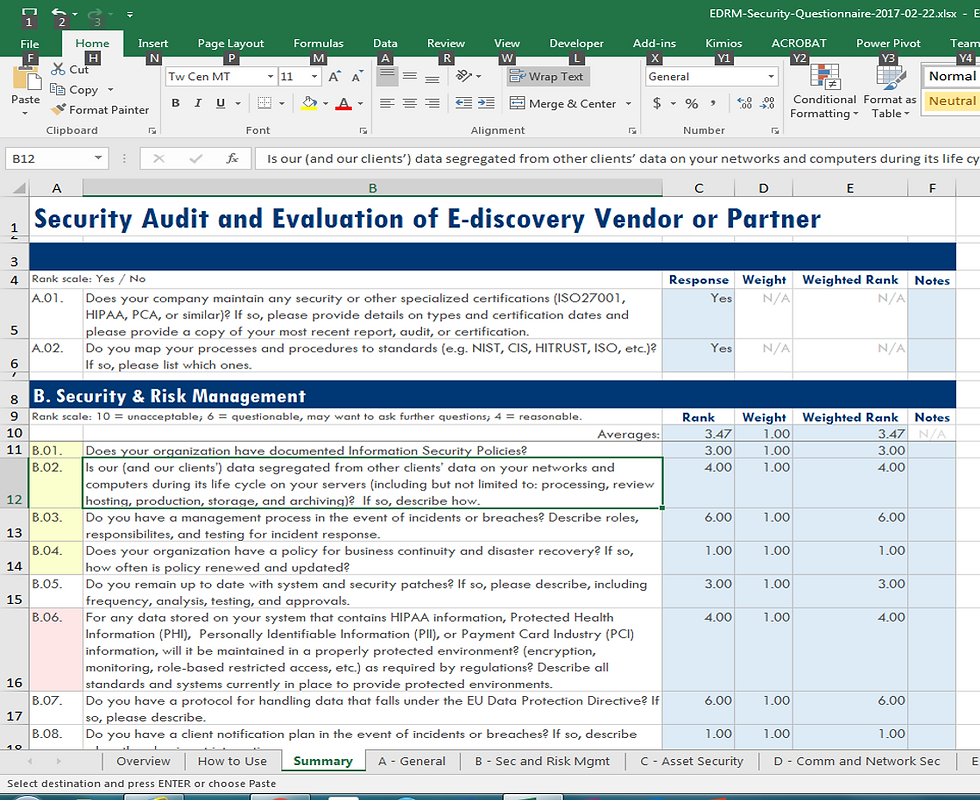Open the B - Sec and Risk Mgmt sheet
This screenshot has width=980, height=800.
[x=542, y=761]
